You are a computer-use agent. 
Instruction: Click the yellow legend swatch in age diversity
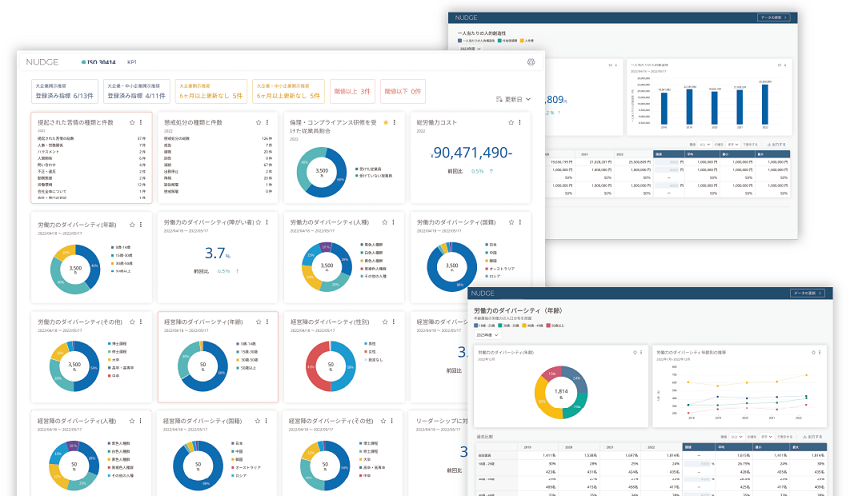tap(523, 326)
